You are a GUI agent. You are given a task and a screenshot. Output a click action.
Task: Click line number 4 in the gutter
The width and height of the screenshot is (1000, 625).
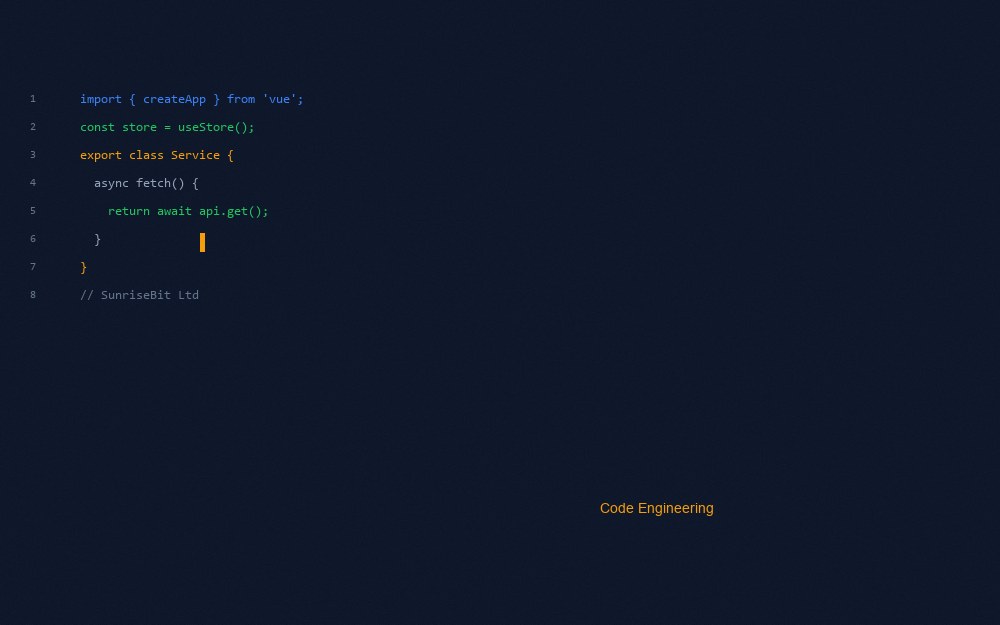pyautogui.click(x=33, y=183)
